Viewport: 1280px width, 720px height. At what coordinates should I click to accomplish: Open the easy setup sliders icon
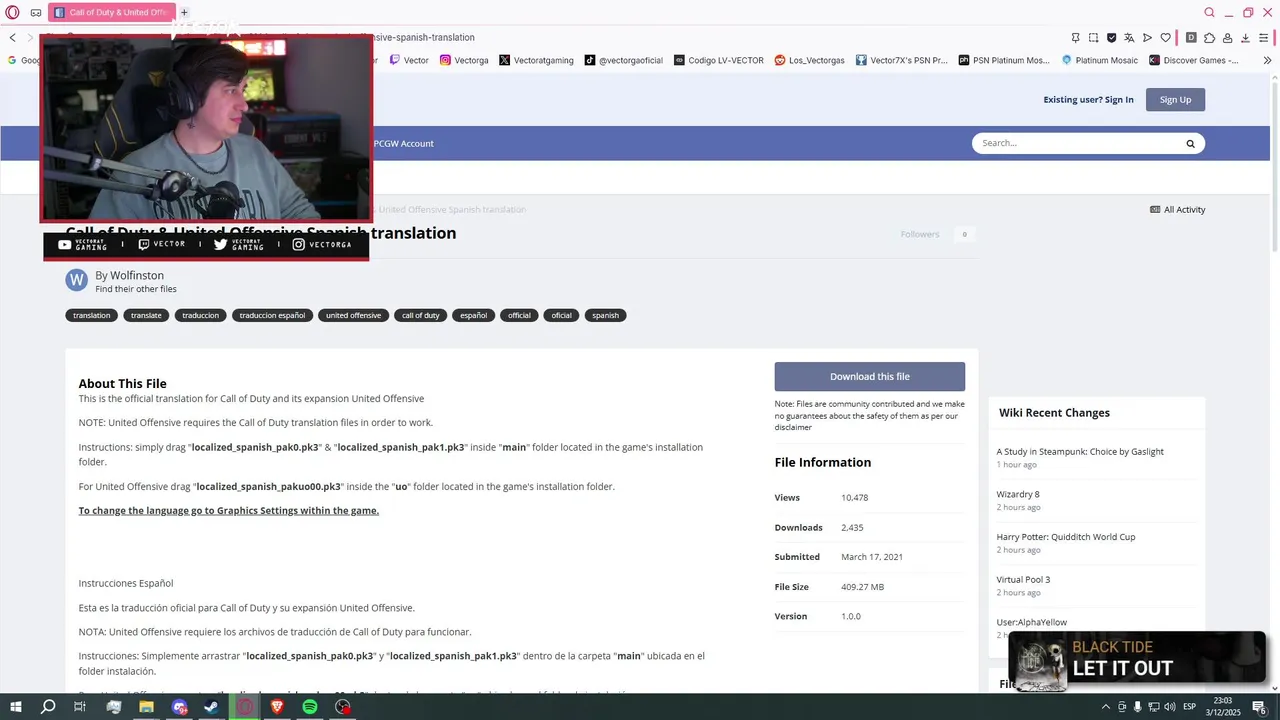click(x=1265, y=38)
